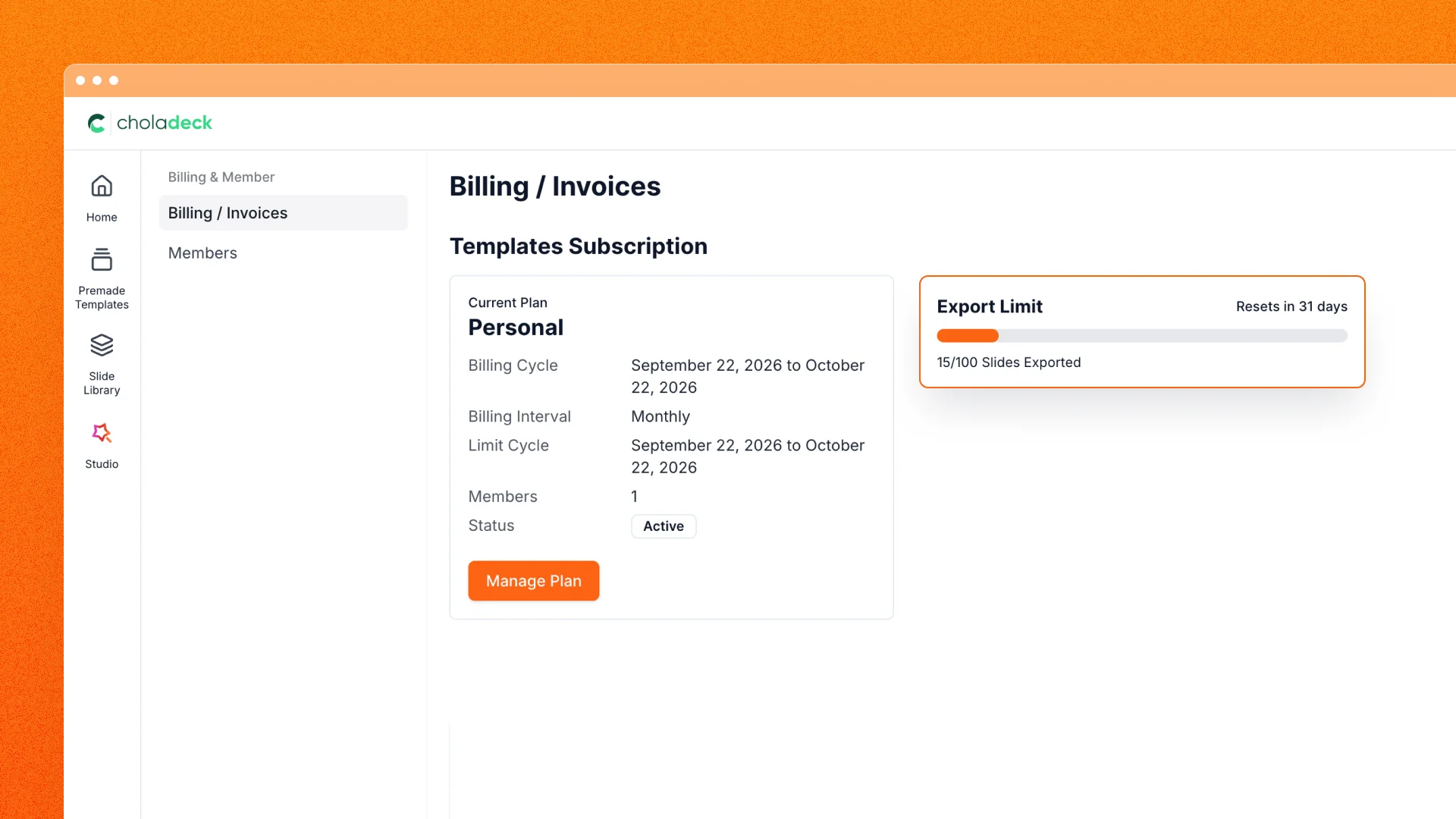Click the 'Templates Subscription' heading
The width and height of the screenshot is (1456, 819).
[578, 246]
